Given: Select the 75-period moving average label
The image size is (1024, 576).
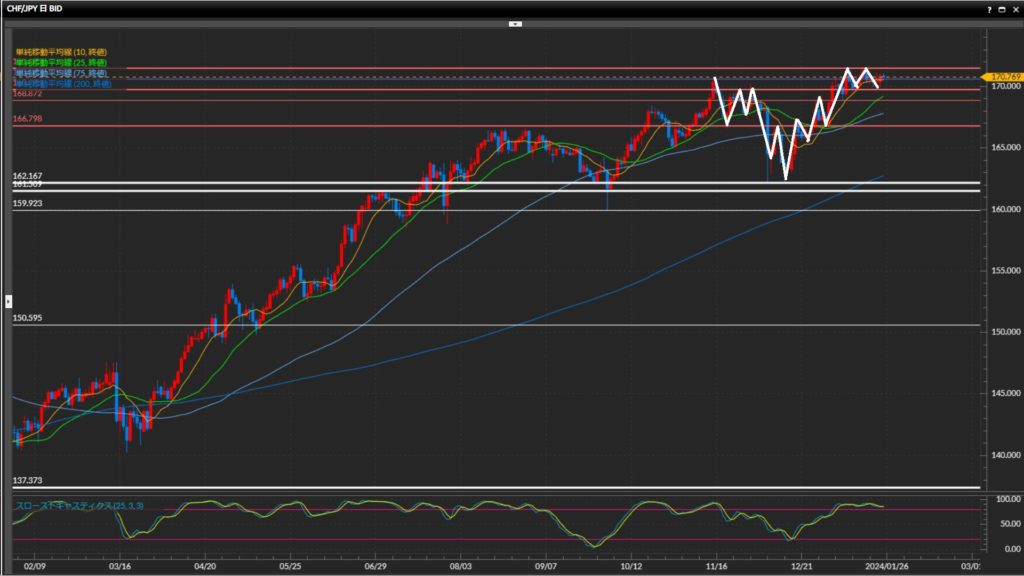Looking at the screenshot, I should pyautogui.click(x=60, y=74).
